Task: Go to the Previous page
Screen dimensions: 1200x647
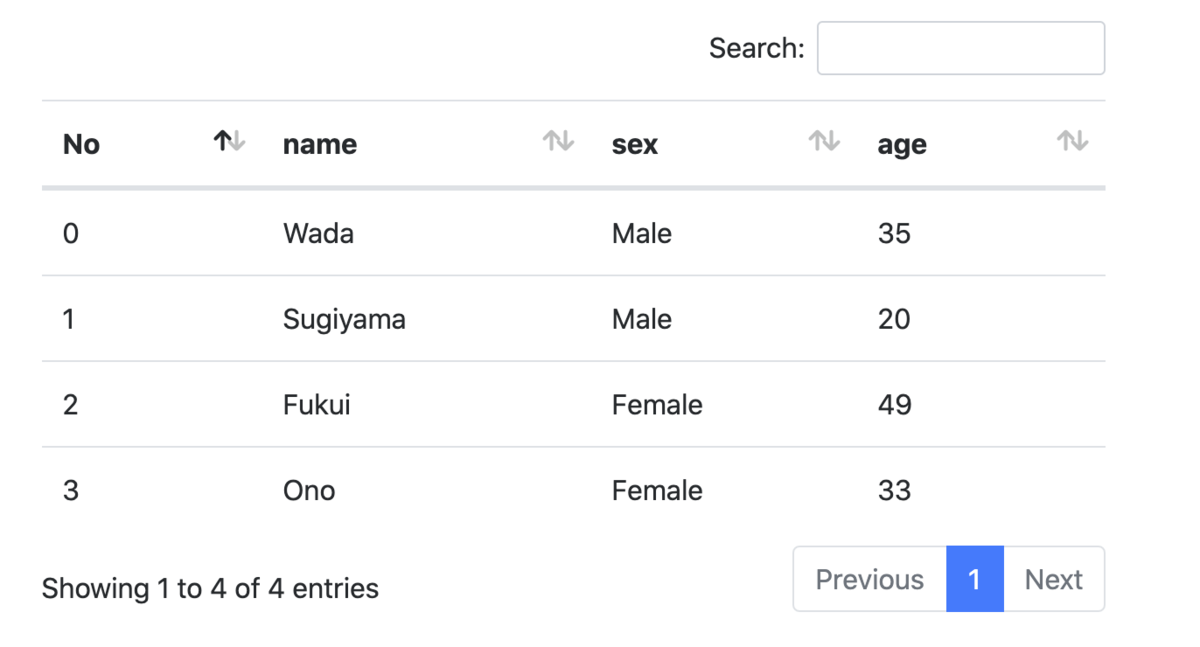Action: click(870, 579)
